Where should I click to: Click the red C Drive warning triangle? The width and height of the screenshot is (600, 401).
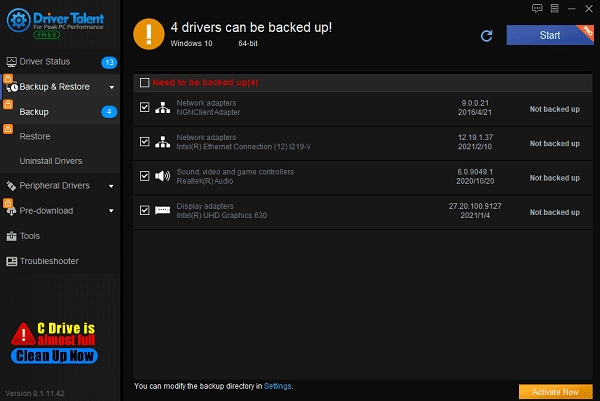[x=23, y=334]
